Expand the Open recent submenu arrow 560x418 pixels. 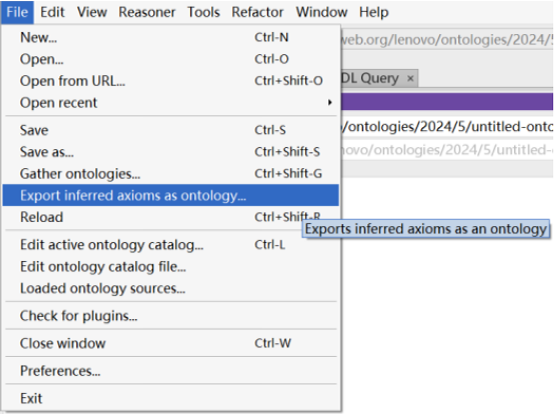pos(330,103)
